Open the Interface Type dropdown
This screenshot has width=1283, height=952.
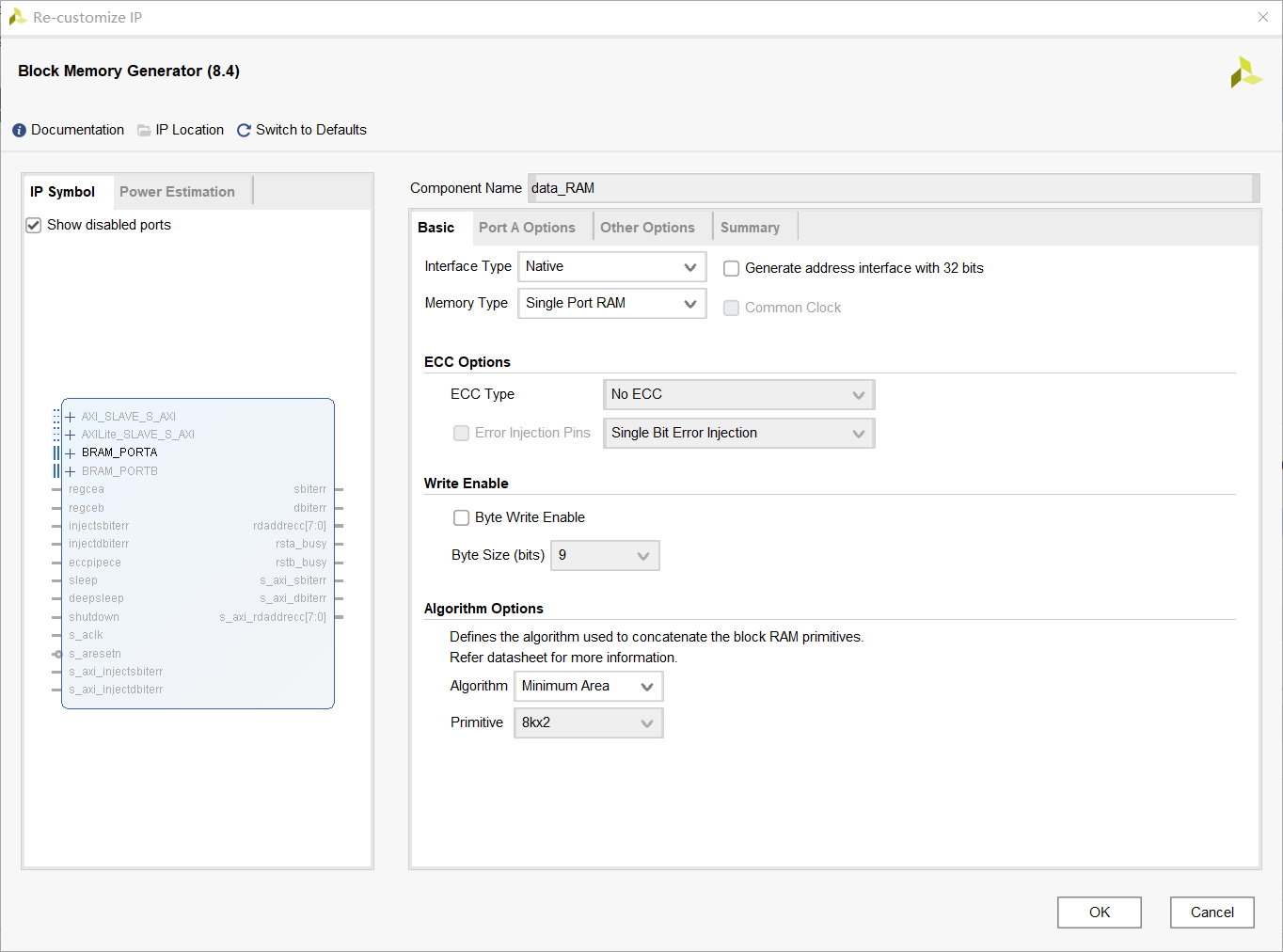point(612,266)
